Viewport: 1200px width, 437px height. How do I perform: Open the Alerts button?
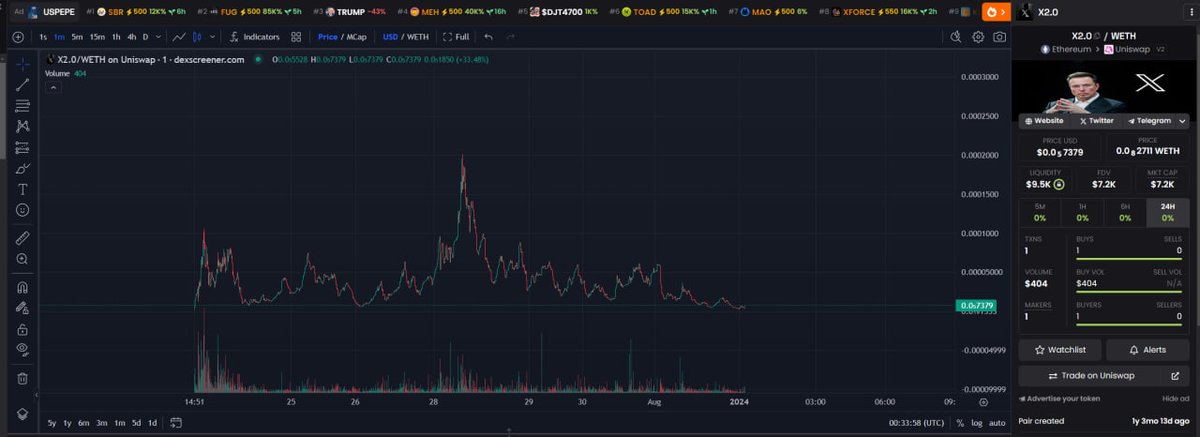(1148, 350)
